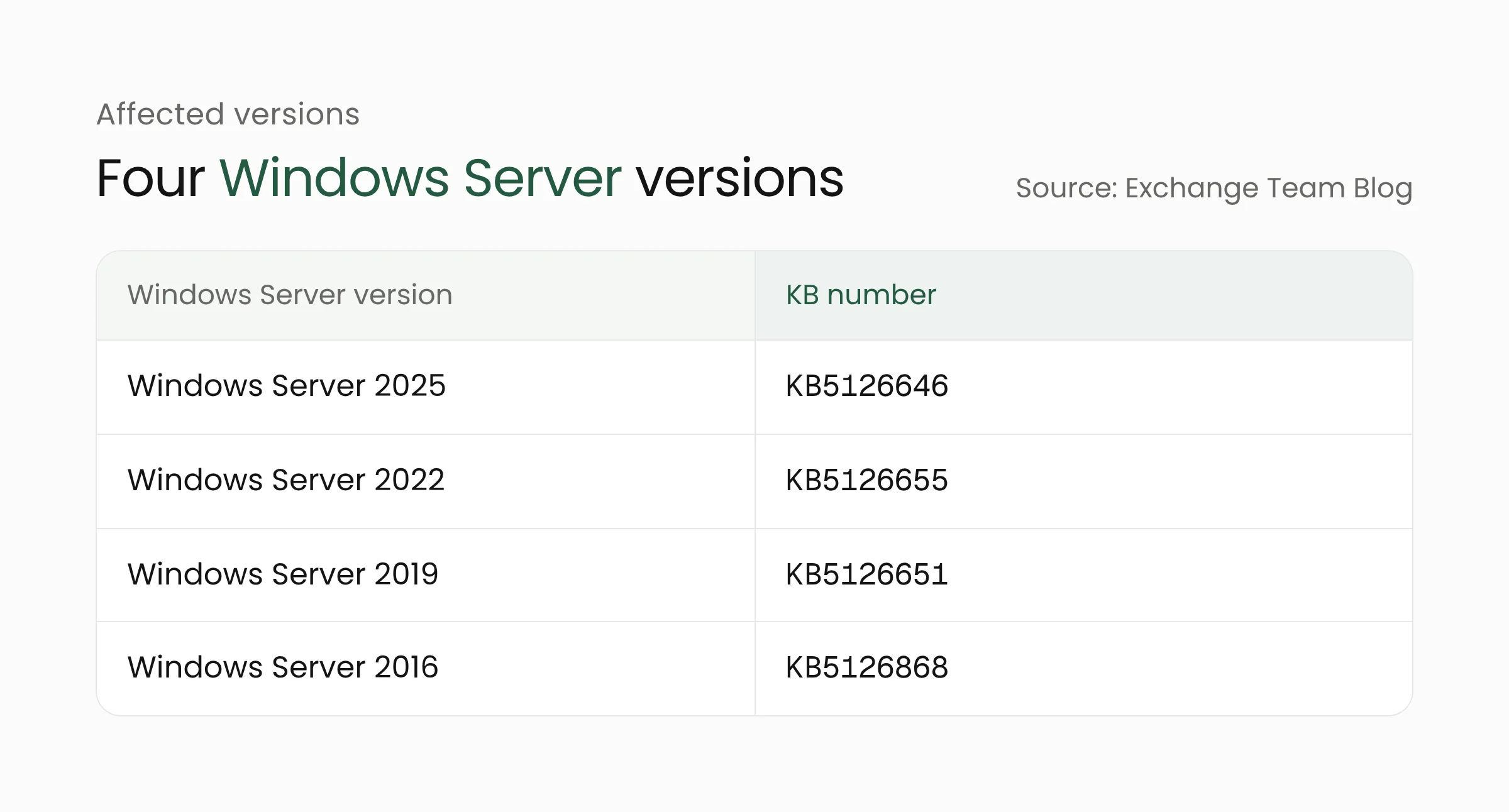The width and height of the screenshot is (1509, 812).
Task: Click the 'Affected versions' subtitle text
Action: (228, 114)
